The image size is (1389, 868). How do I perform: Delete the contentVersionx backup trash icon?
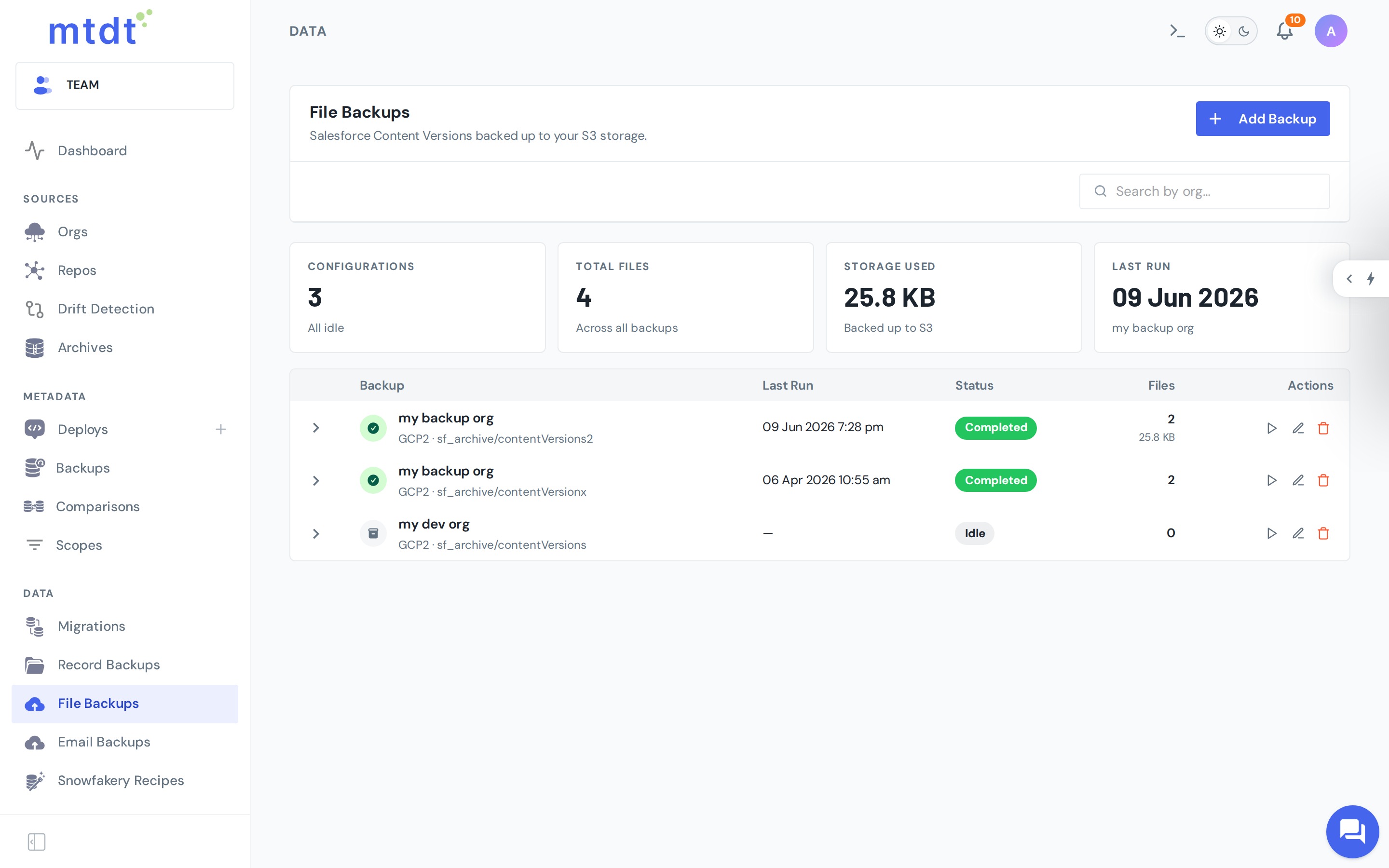pyautogui.click(x=1323, y=480)
